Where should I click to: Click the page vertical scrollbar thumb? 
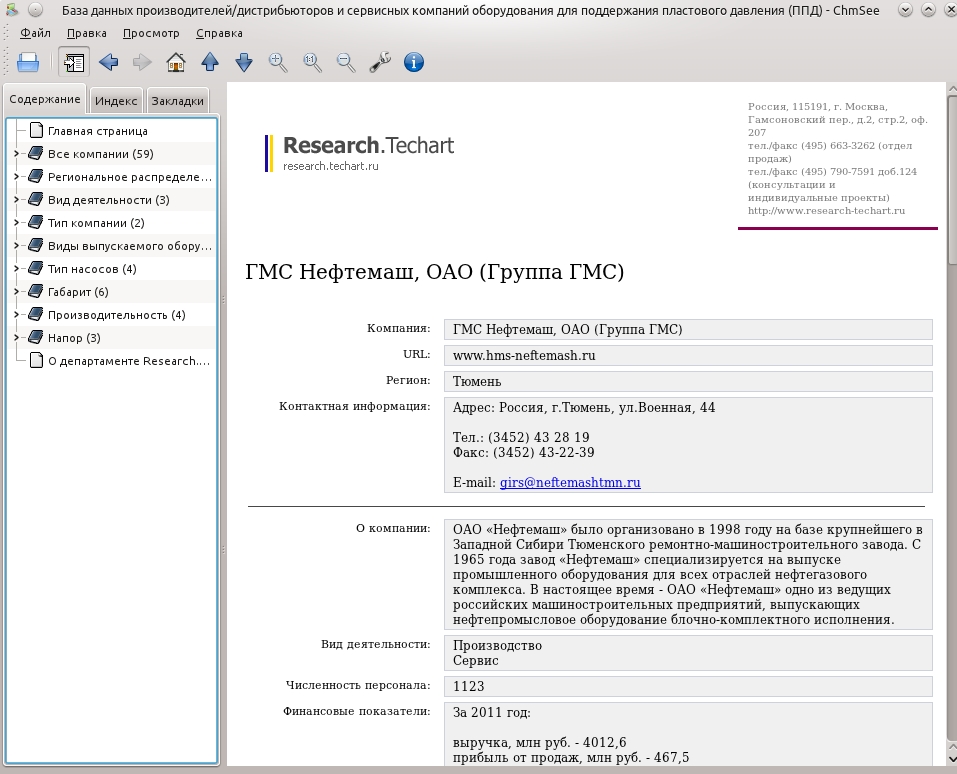click(x=952, y=180)
